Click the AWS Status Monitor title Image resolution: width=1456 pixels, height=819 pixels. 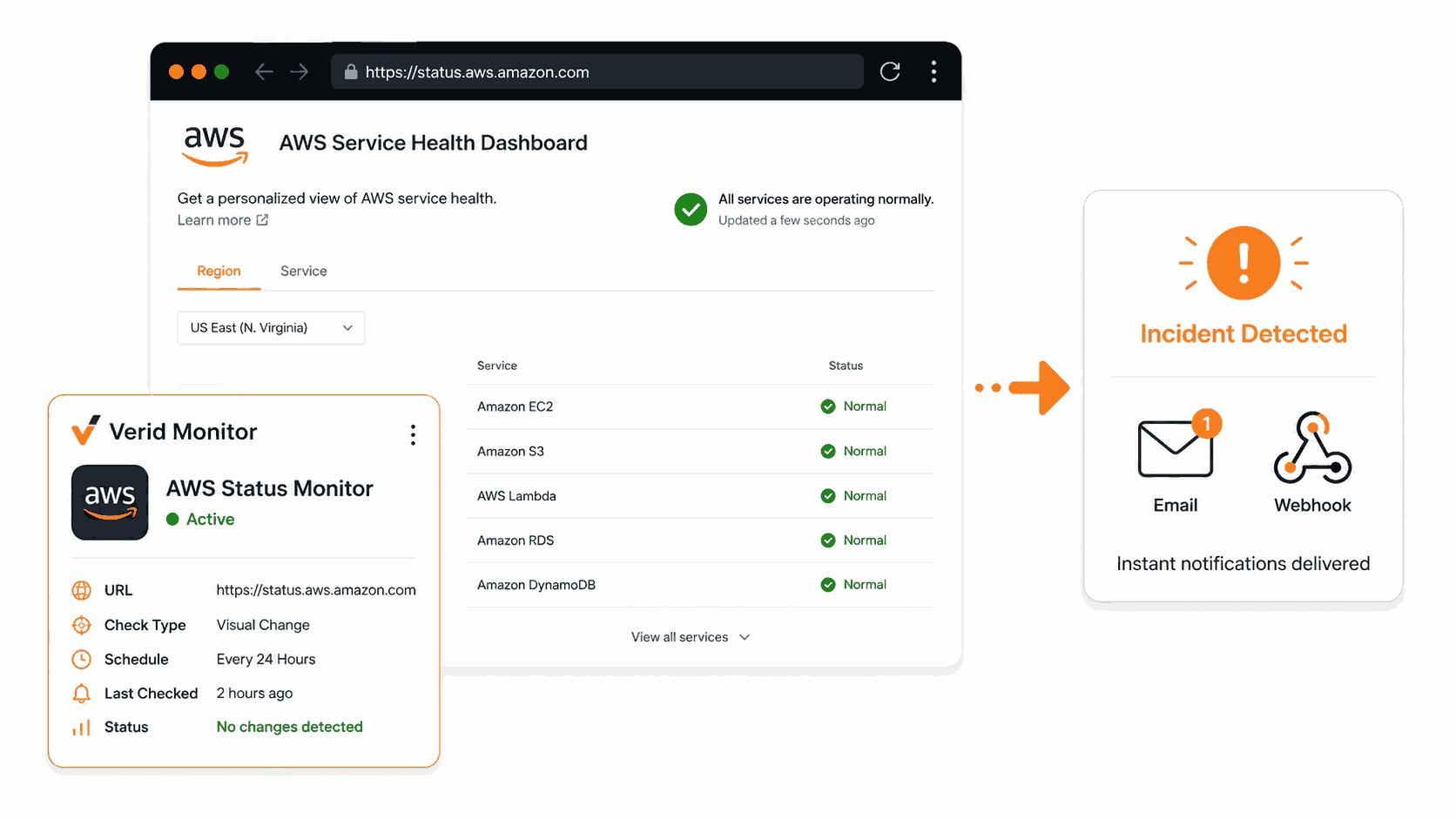pos(269,488)
